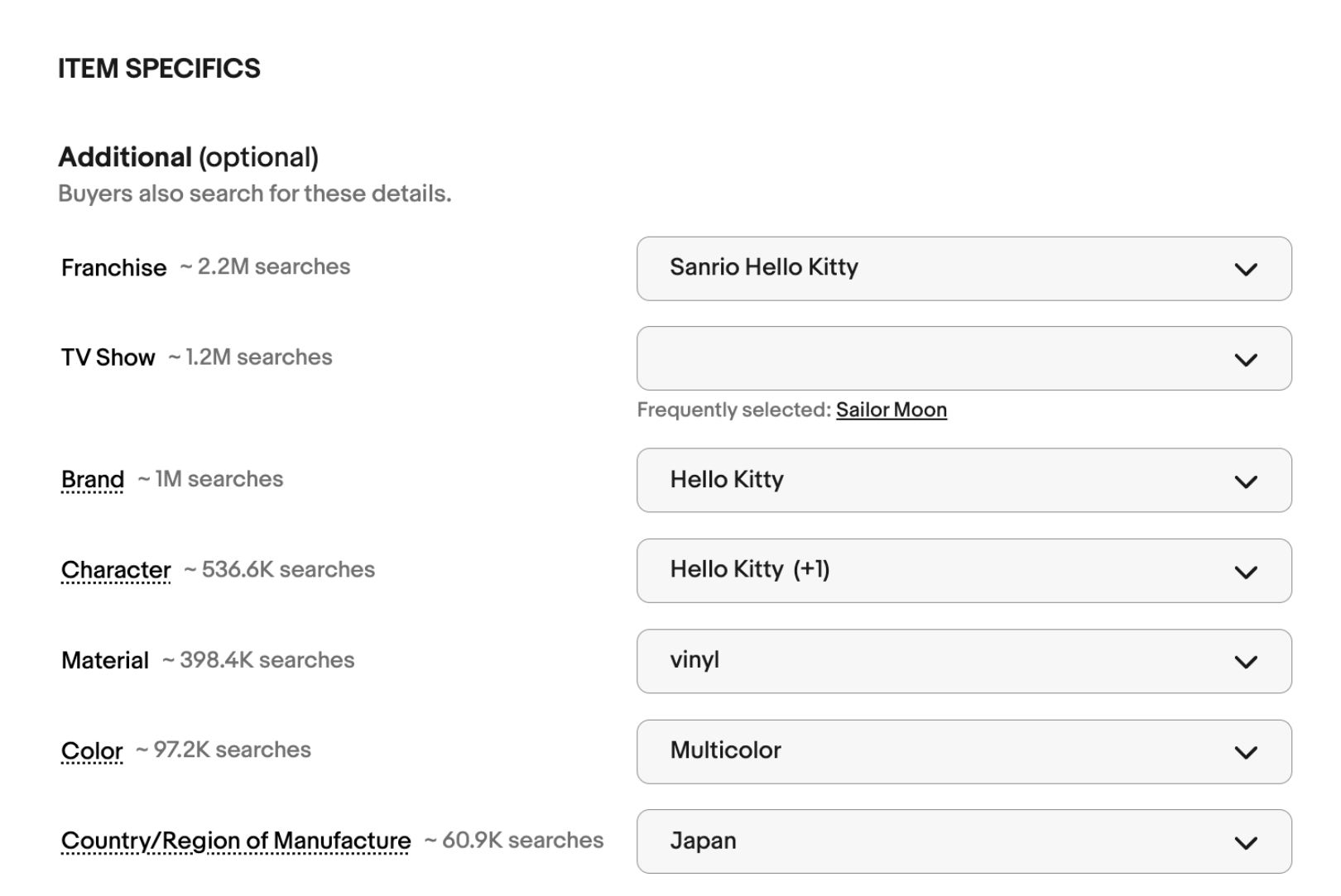This screenshot has height=896, width=1341.
Task: Click the TV Show dropdown chevron arrow
Action: (x=1245, y=360)
